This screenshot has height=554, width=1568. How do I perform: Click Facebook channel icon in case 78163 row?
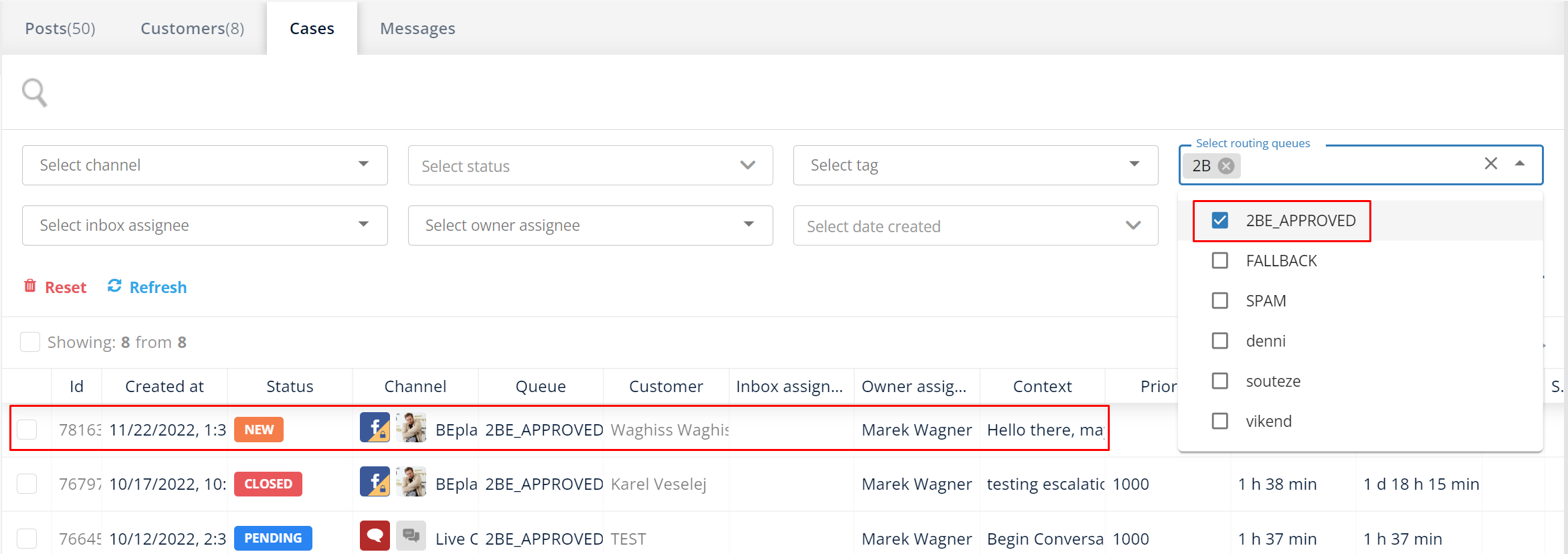point(375,428)
